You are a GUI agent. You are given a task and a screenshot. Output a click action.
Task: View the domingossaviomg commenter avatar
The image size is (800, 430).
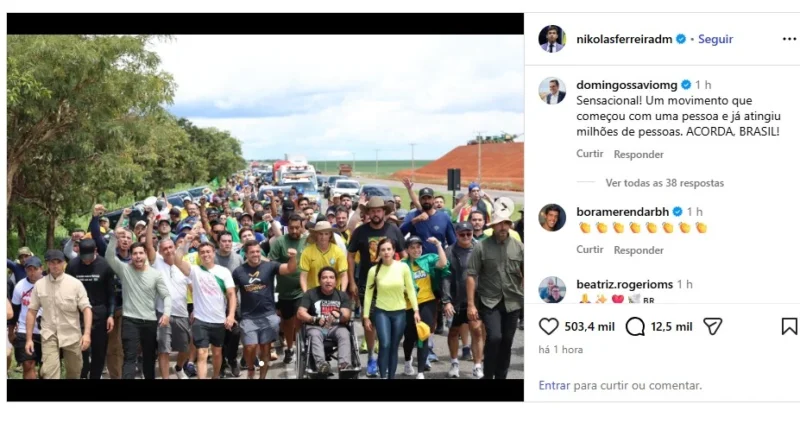pos(552,91)
